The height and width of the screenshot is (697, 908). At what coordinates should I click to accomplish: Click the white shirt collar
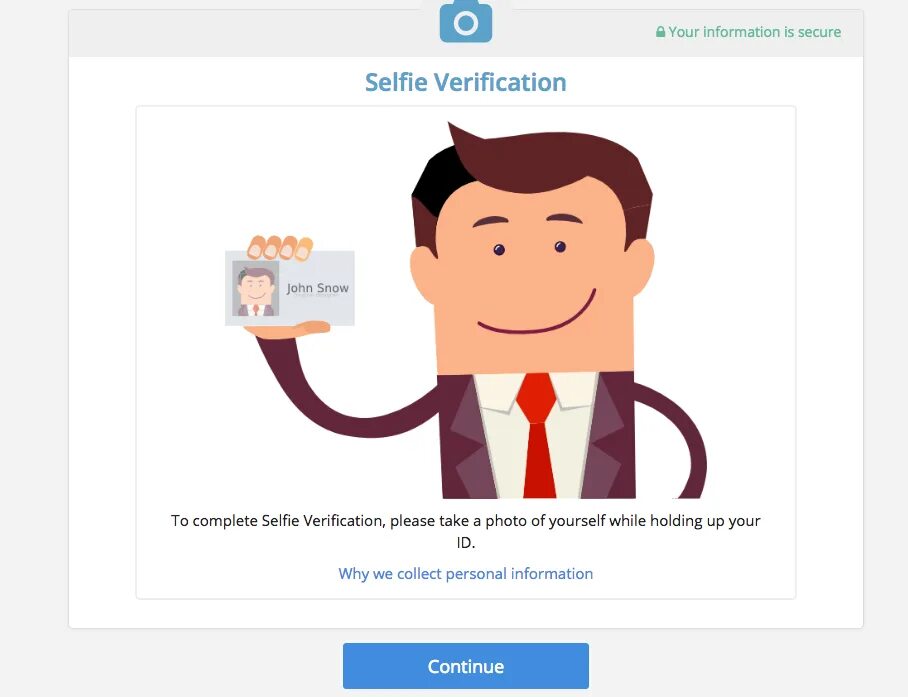(x=537, y=392)
